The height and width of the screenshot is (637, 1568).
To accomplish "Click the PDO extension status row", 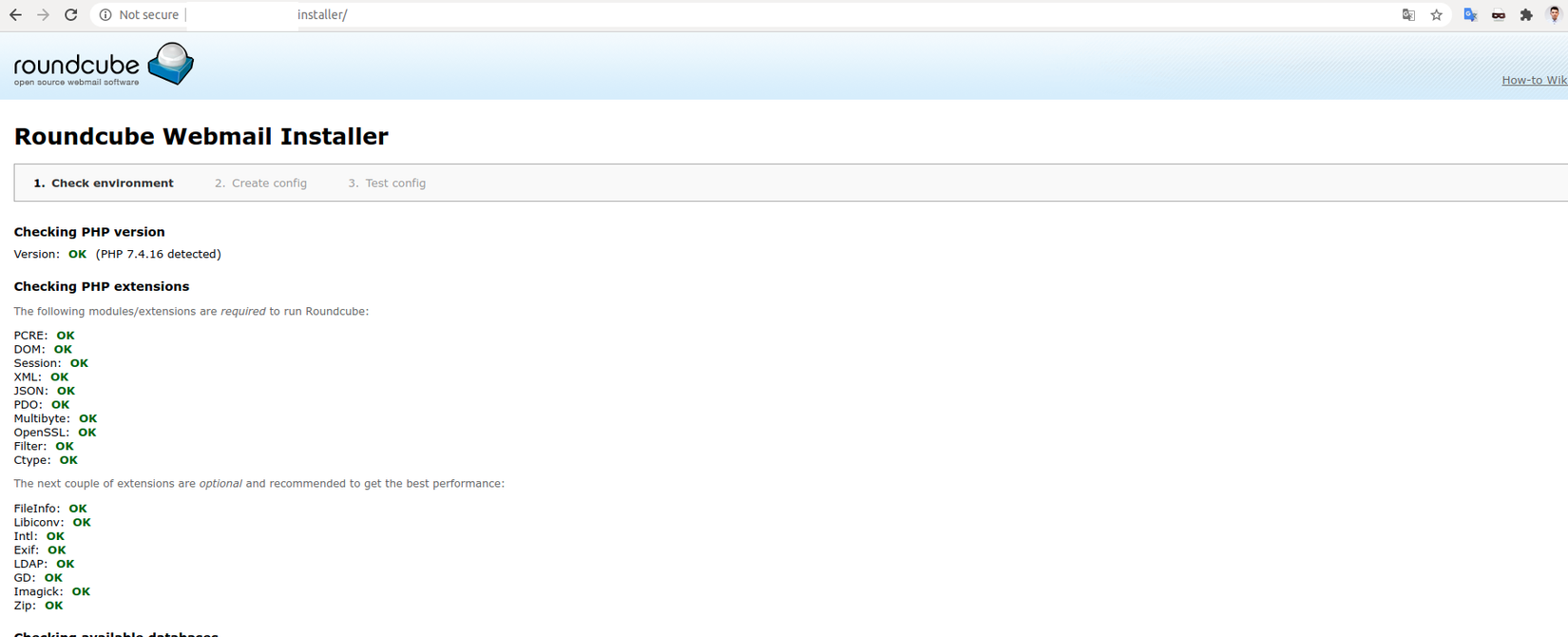I will [41, 404].
